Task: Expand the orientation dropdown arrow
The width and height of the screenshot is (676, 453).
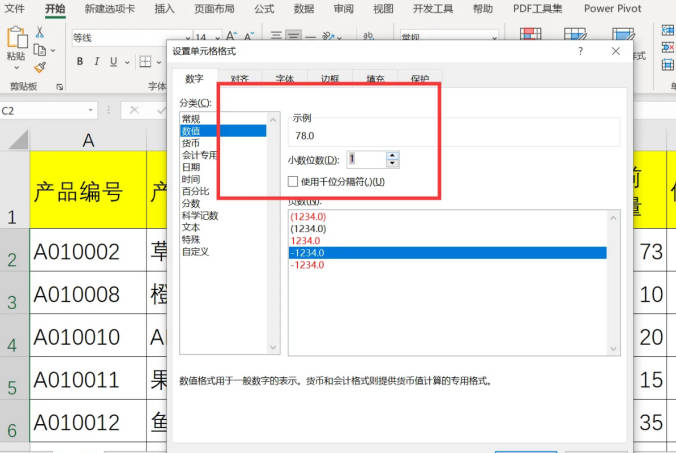Action: pos(340,37)
